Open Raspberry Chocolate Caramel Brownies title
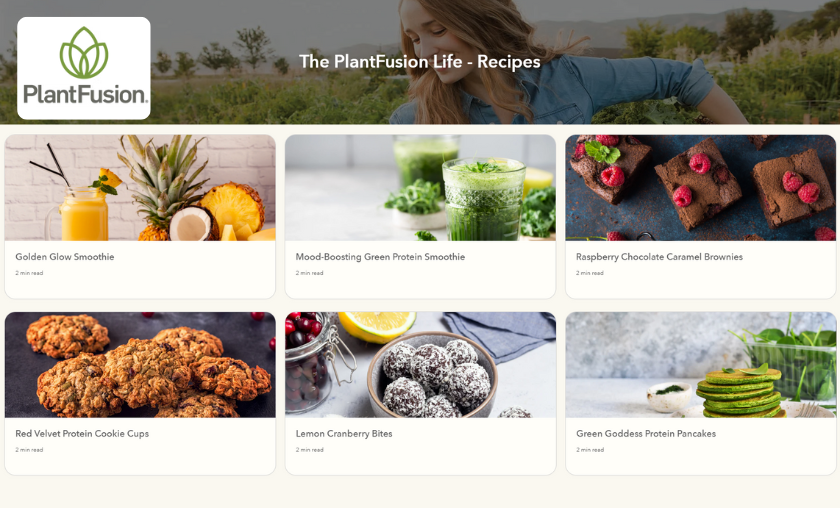 coord(659,257)
